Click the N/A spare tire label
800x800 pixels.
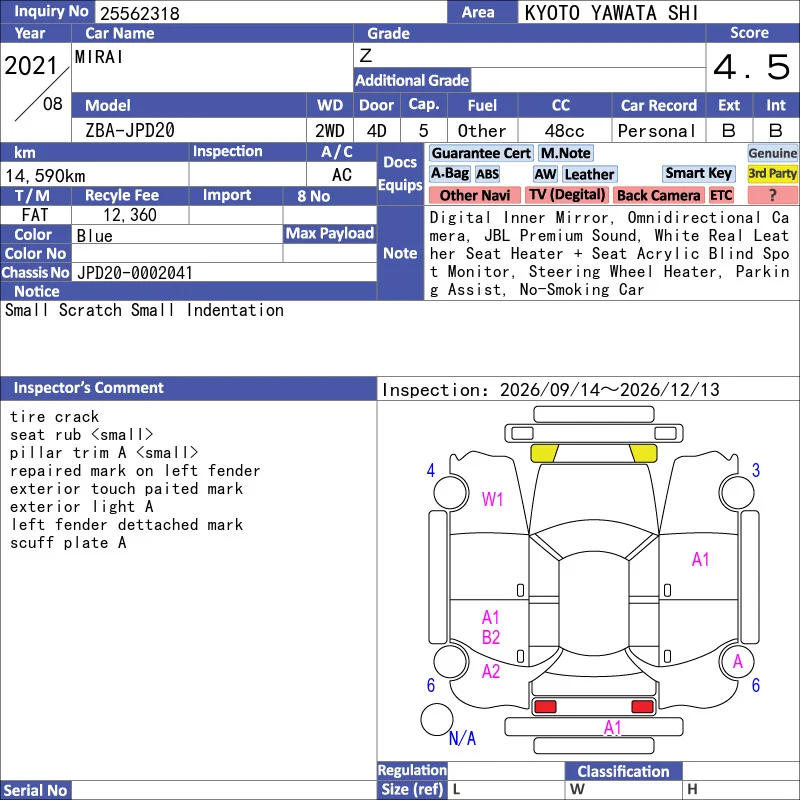coord(462,738)
